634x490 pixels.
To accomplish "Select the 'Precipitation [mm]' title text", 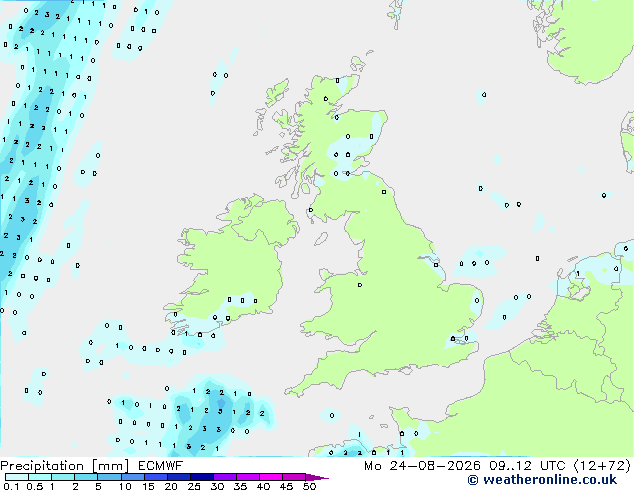I will coord(64,466).
